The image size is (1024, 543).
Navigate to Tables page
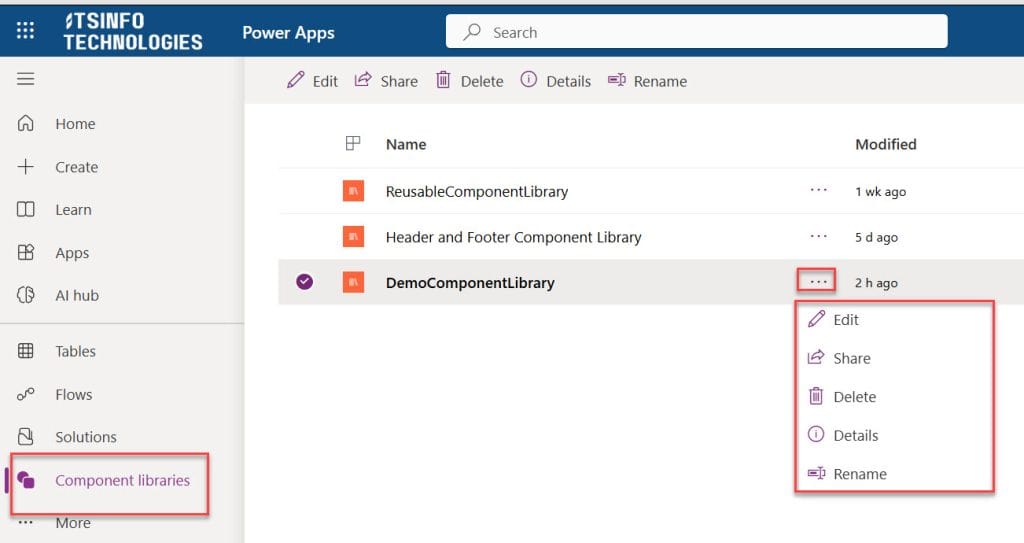(75, 351)
